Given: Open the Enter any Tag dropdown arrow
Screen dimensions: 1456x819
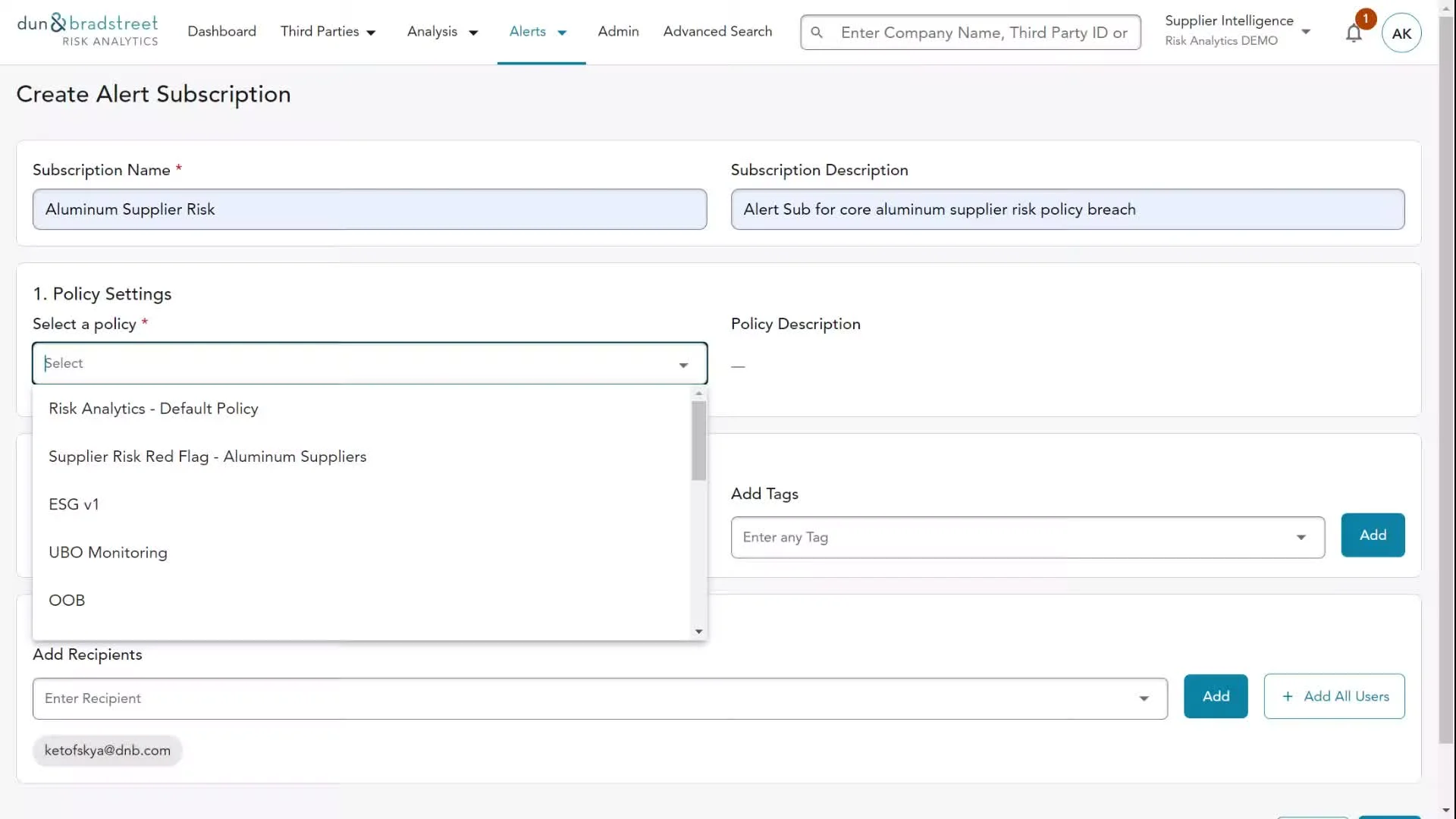Looking at the screenshot, I should point(1301,538).
